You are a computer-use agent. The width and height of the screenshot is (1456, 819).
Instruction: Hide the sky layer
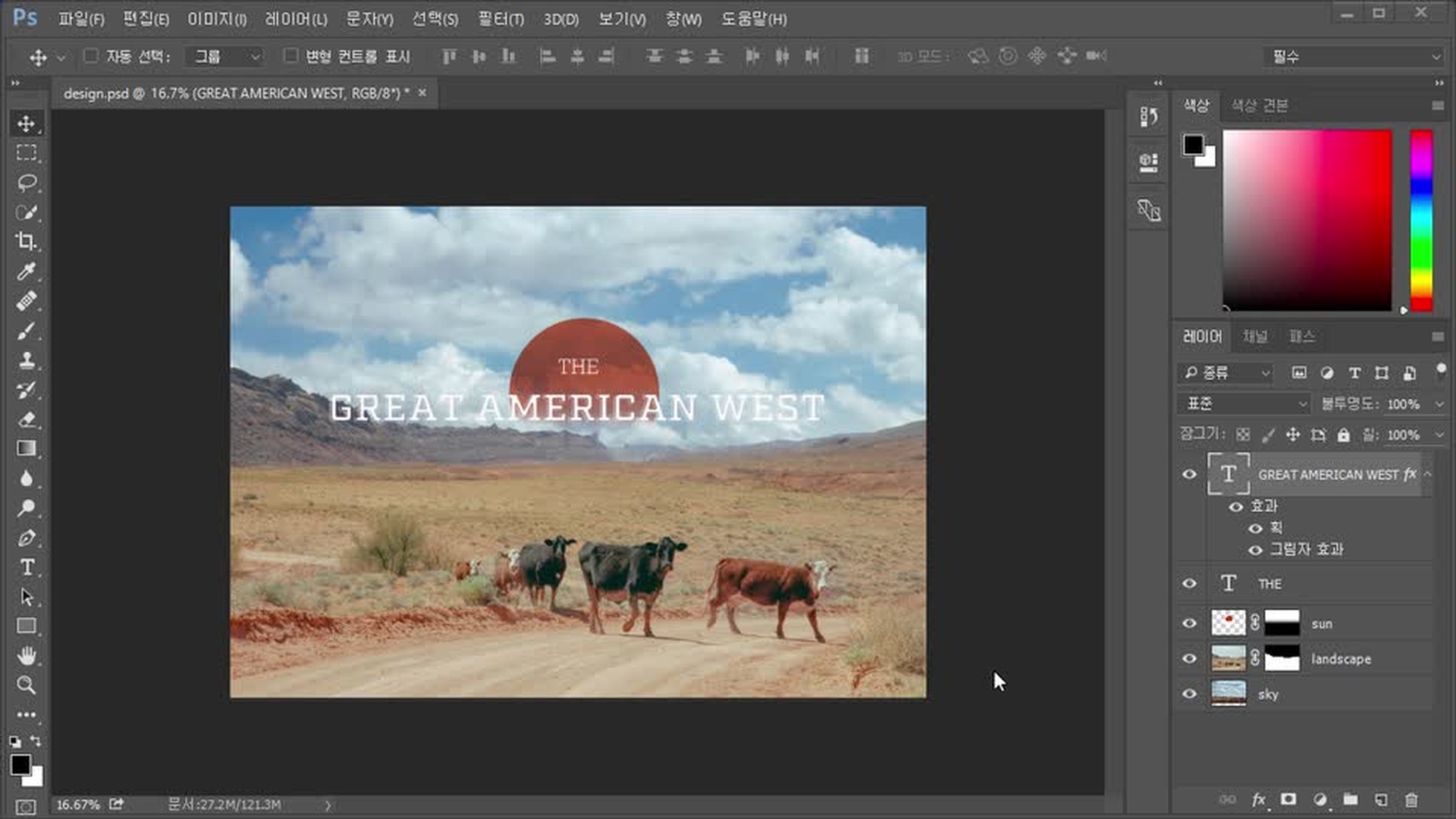pyautogui.click(x=1189, y=694)
